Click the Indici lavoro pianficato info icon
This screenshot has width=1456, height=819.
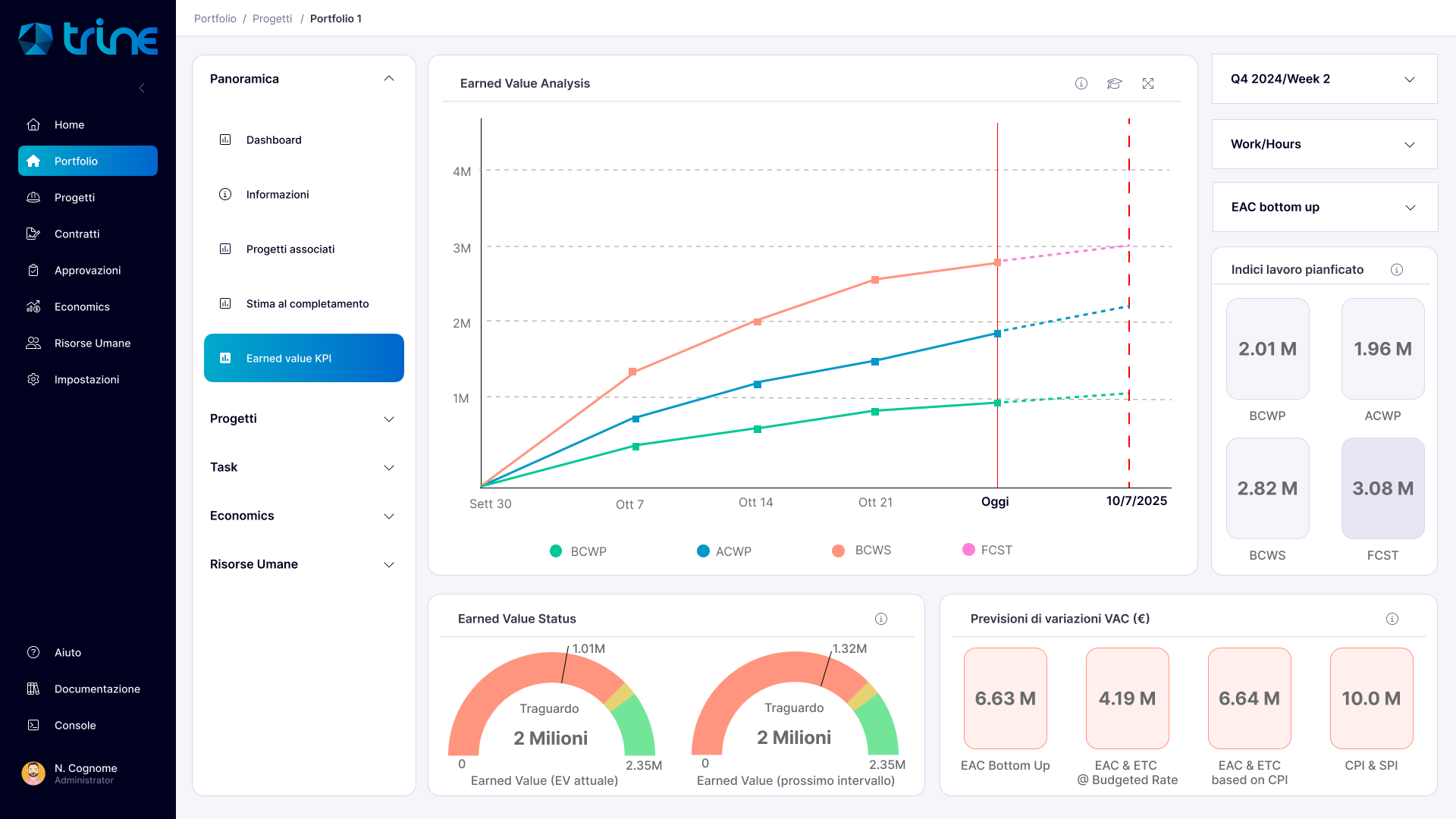pyautogui.click(x=1397, y=270)
